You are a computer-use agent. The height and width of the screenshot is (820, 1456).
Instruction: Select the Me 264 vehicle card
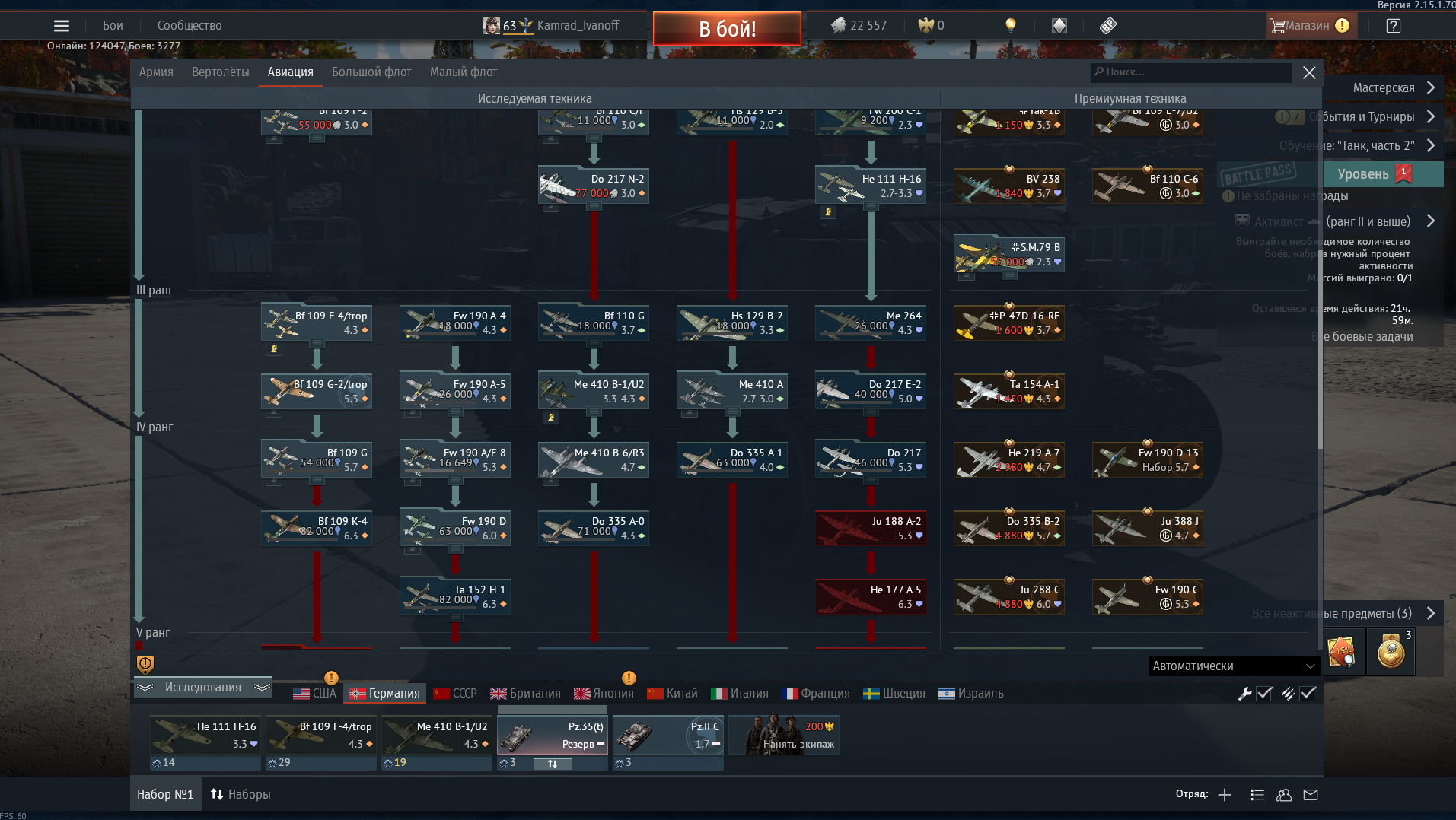pyautogui.click(x=871, y=323)
